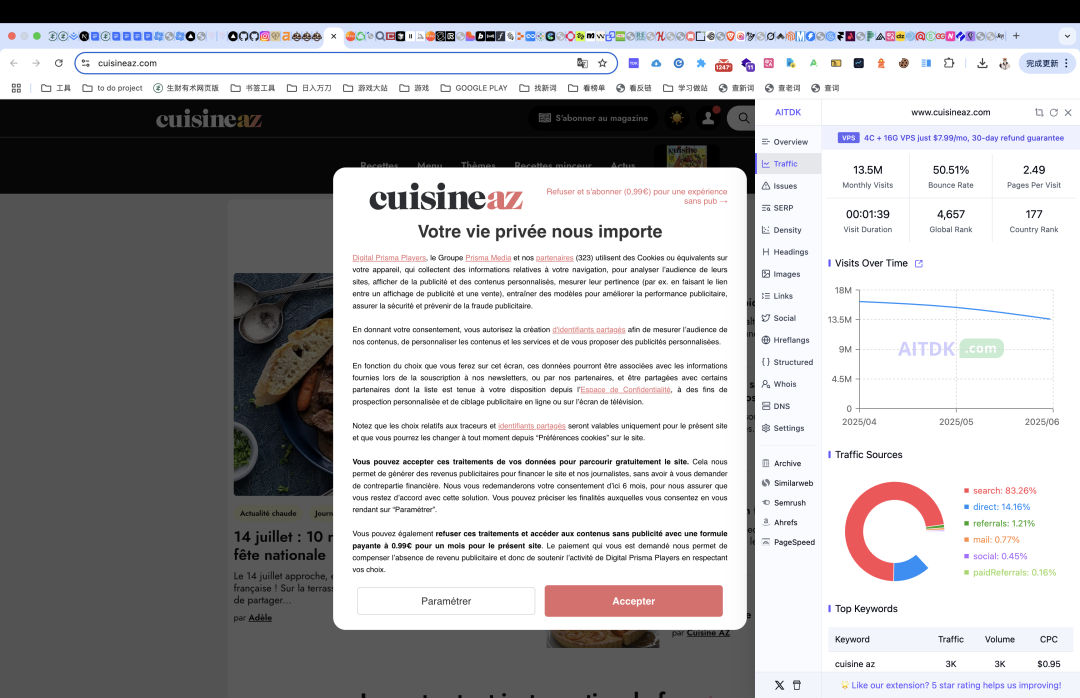
Task: Click the Similarweb icon in AITDK sidebar
Action: point(766,484)
